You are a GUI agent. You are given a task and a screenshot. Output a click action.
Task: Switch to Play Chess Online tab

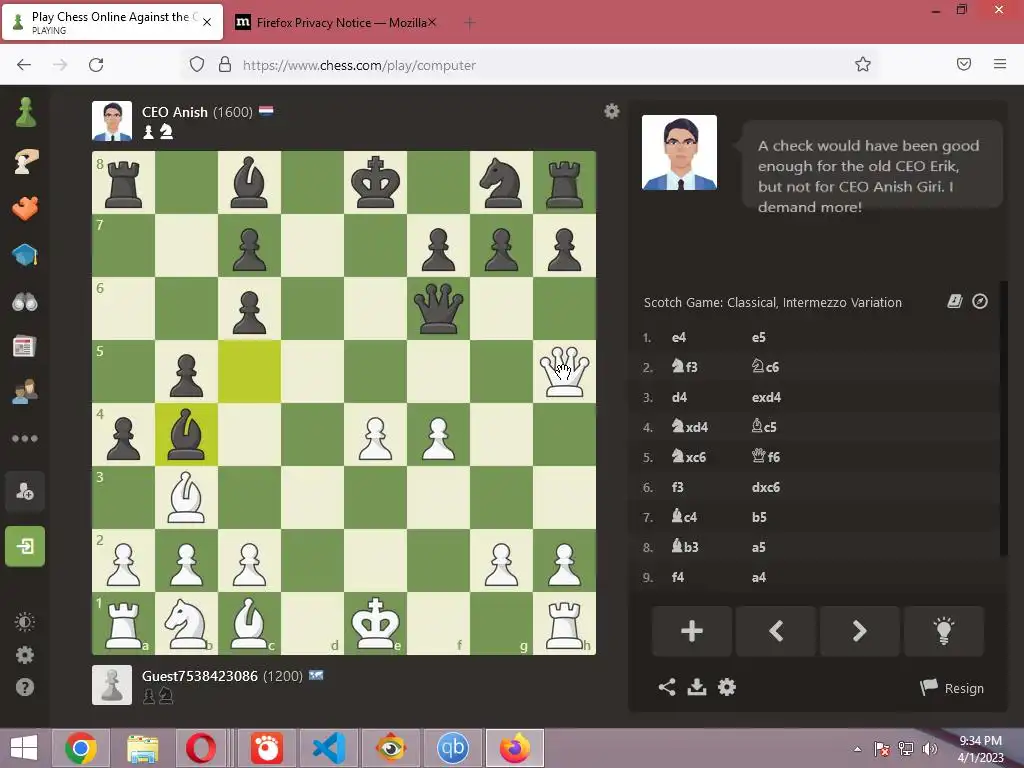click(x=112, y=22)
